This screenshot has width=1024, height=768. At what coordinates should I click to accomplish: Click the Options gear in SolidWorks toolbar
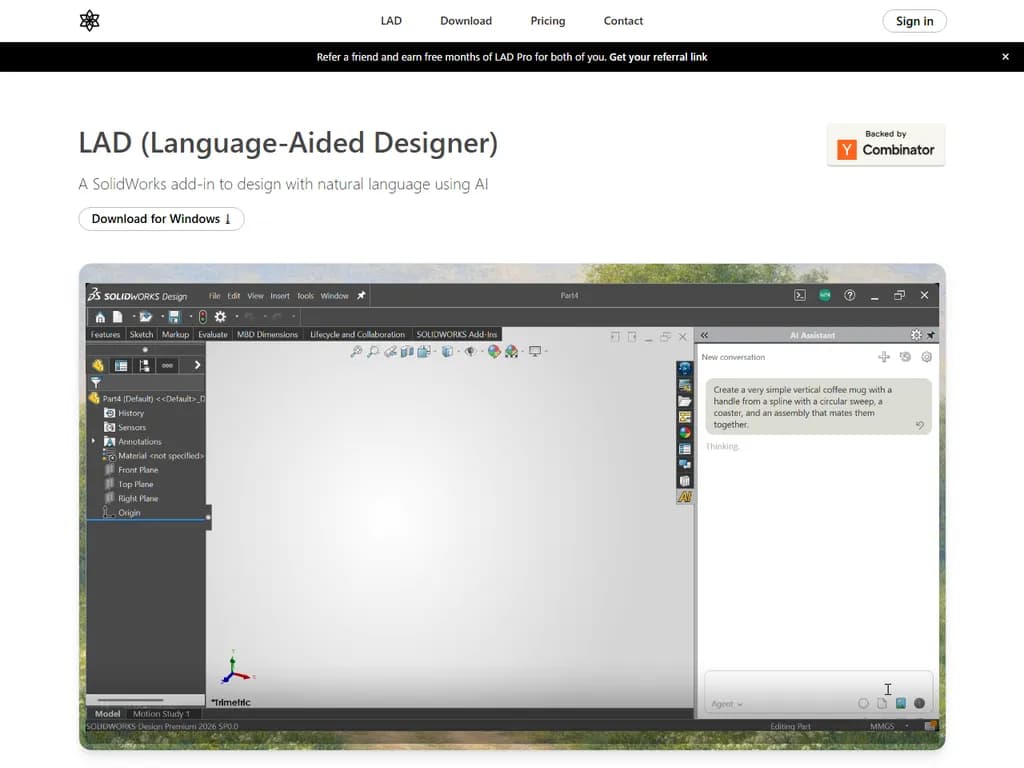[x=220, y=317]
